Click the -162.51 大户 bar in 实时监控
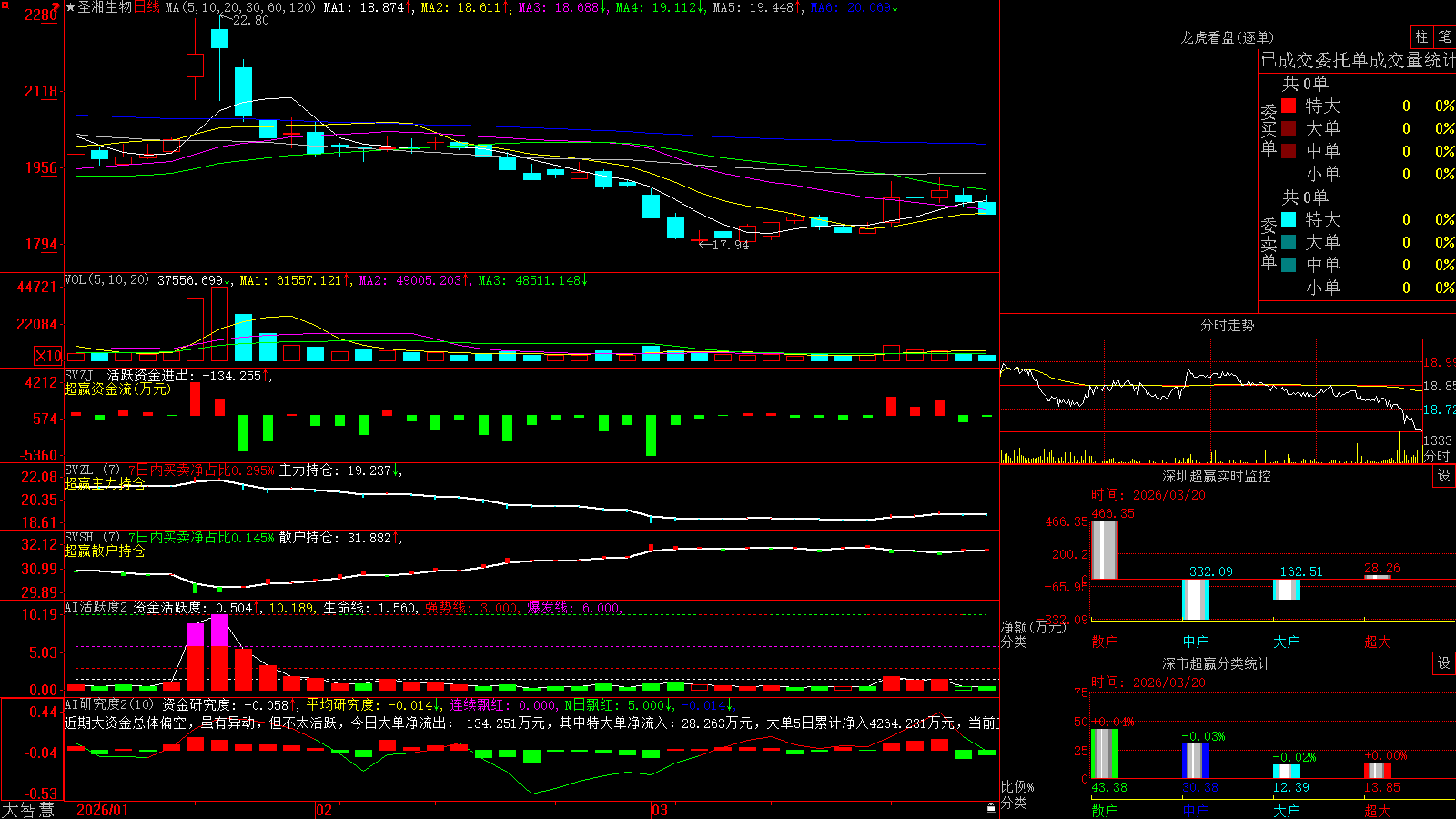1456x819 pixels. 1287,590
